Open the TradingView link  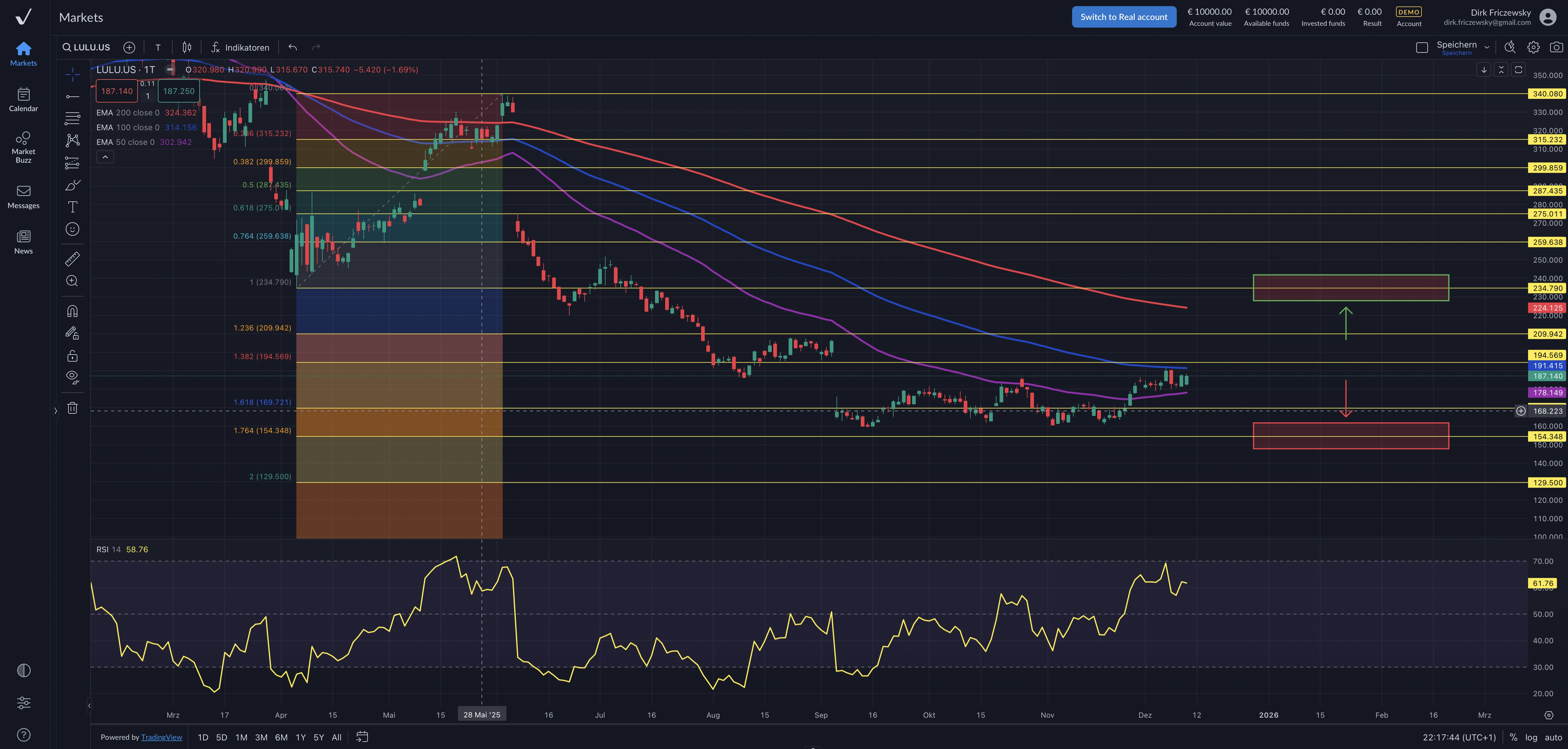(161, 737)
